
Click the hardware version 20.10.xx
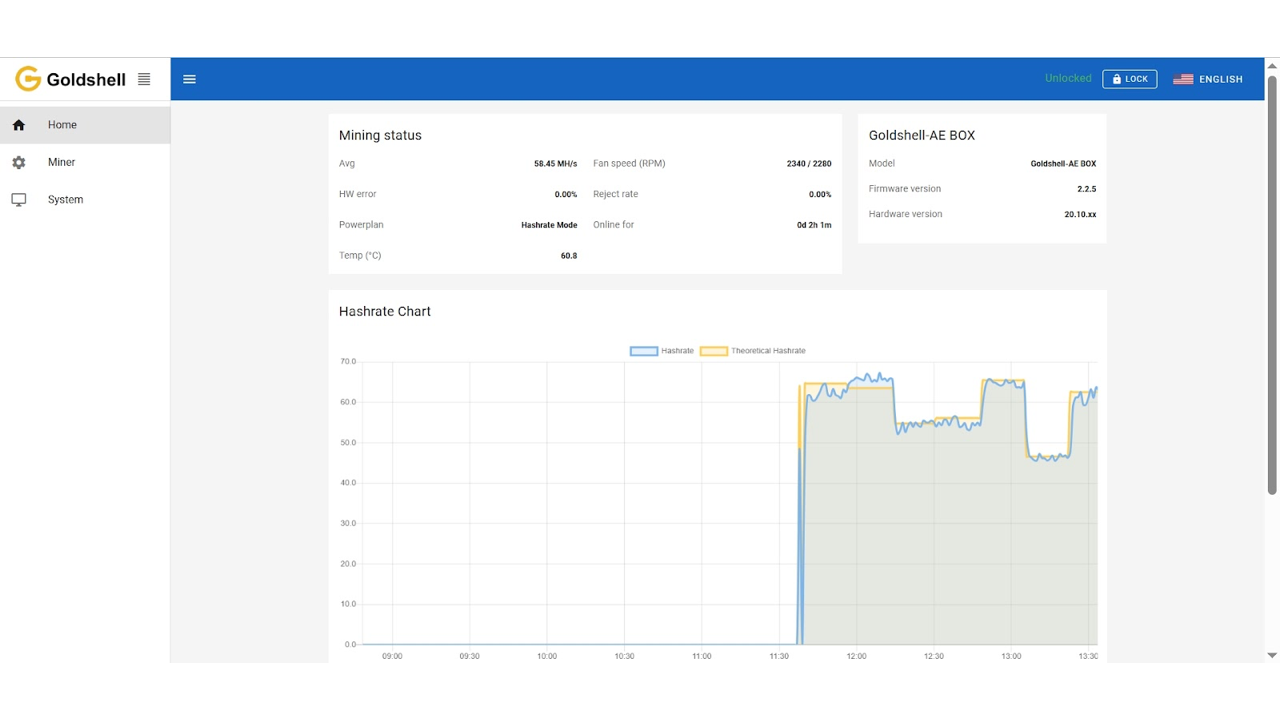coord(1080,214)
